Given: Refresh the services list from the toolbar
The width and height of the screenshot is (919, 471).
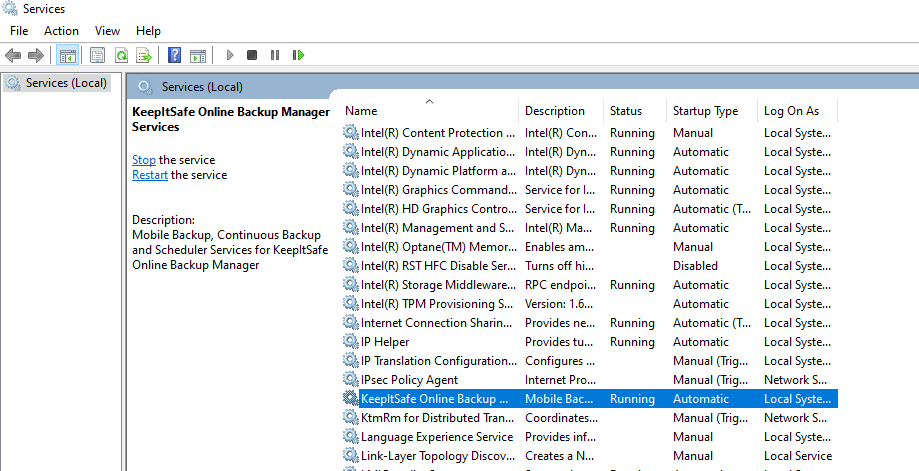Looking at the screenshot, I should coord(121,56).
